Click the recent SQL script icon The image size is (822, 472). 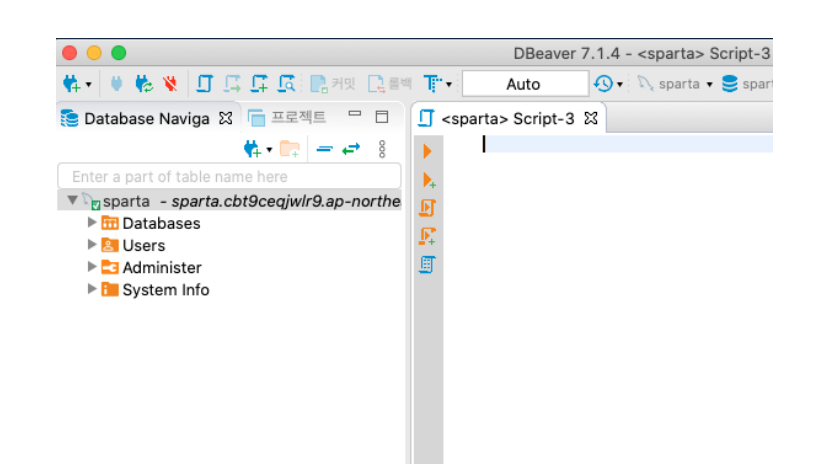[232, 83]
